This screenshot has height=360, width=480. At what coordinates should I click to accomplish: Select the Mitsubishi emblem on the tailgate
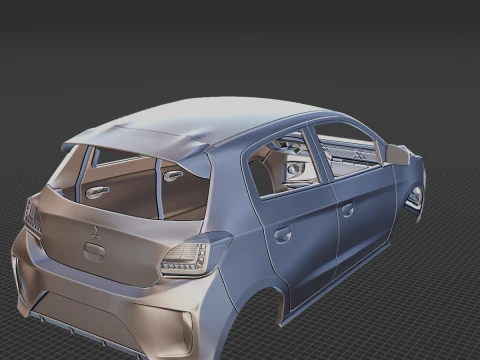tap(95, 234)
